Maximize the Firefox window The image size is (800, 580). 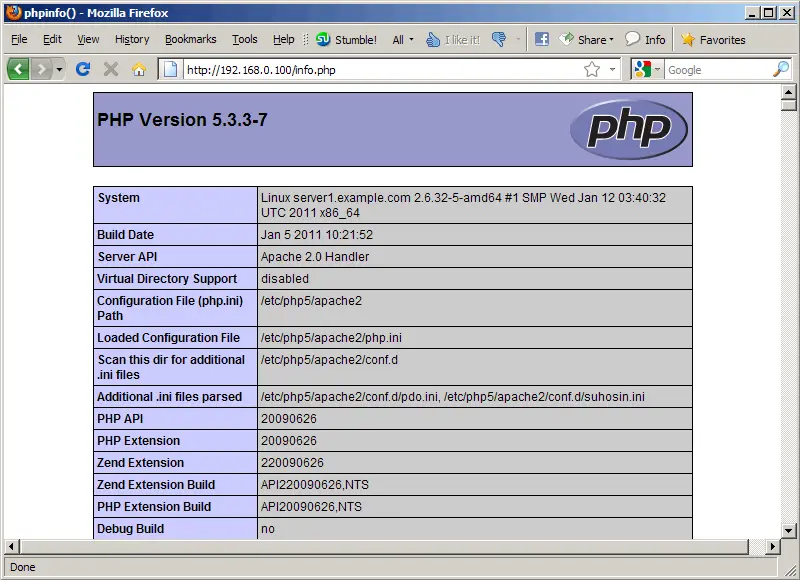(768, 13)
